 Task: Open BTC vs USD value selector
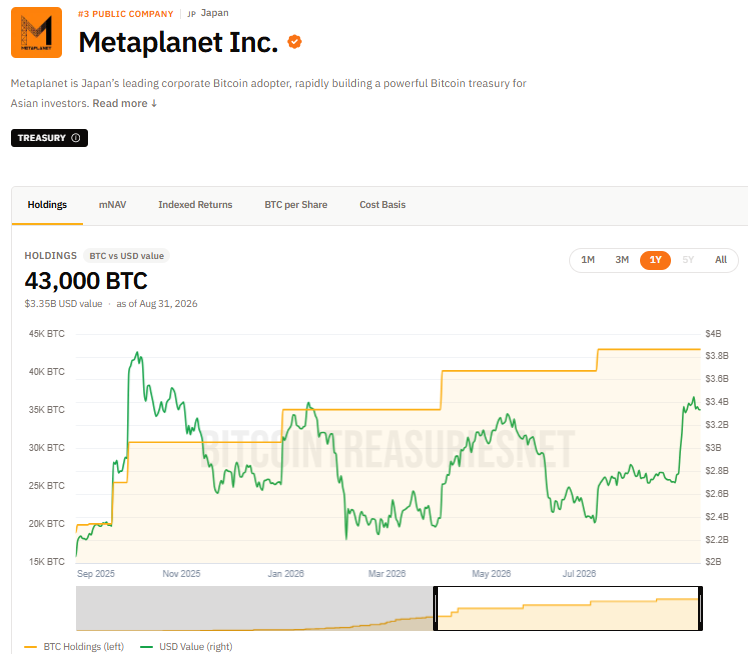(126, 256)
